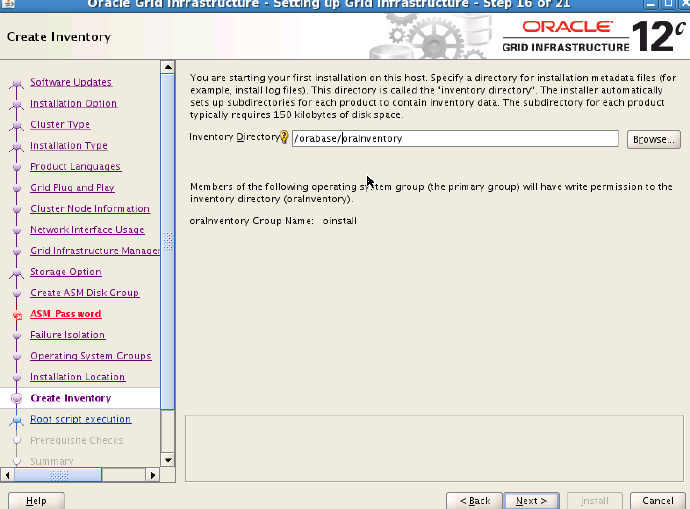Click the horizontal scrollbar thumb in step list

click(x=58, y=475)
